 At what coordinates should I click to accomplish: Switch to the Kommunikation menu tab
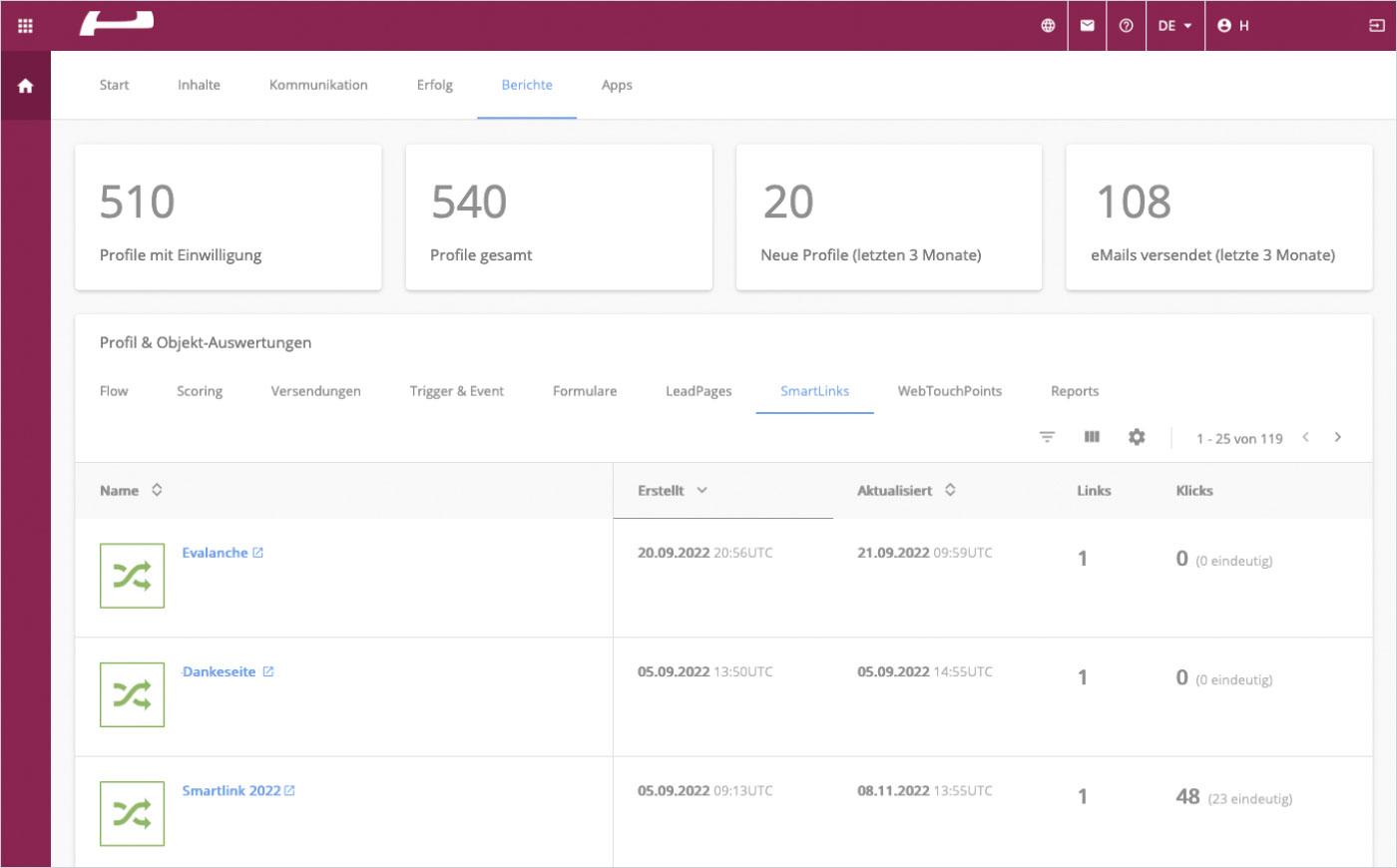coord(318,85)
